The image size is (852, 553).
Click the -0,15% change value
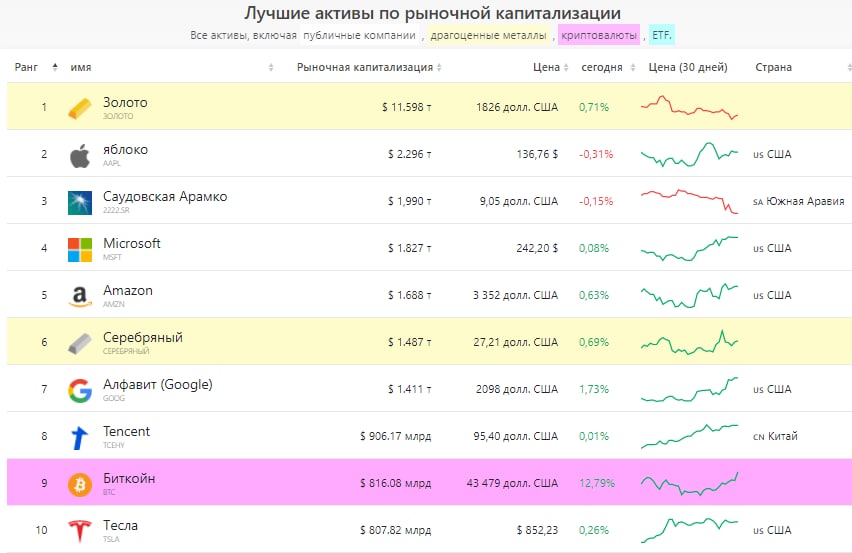pos(596,201)
